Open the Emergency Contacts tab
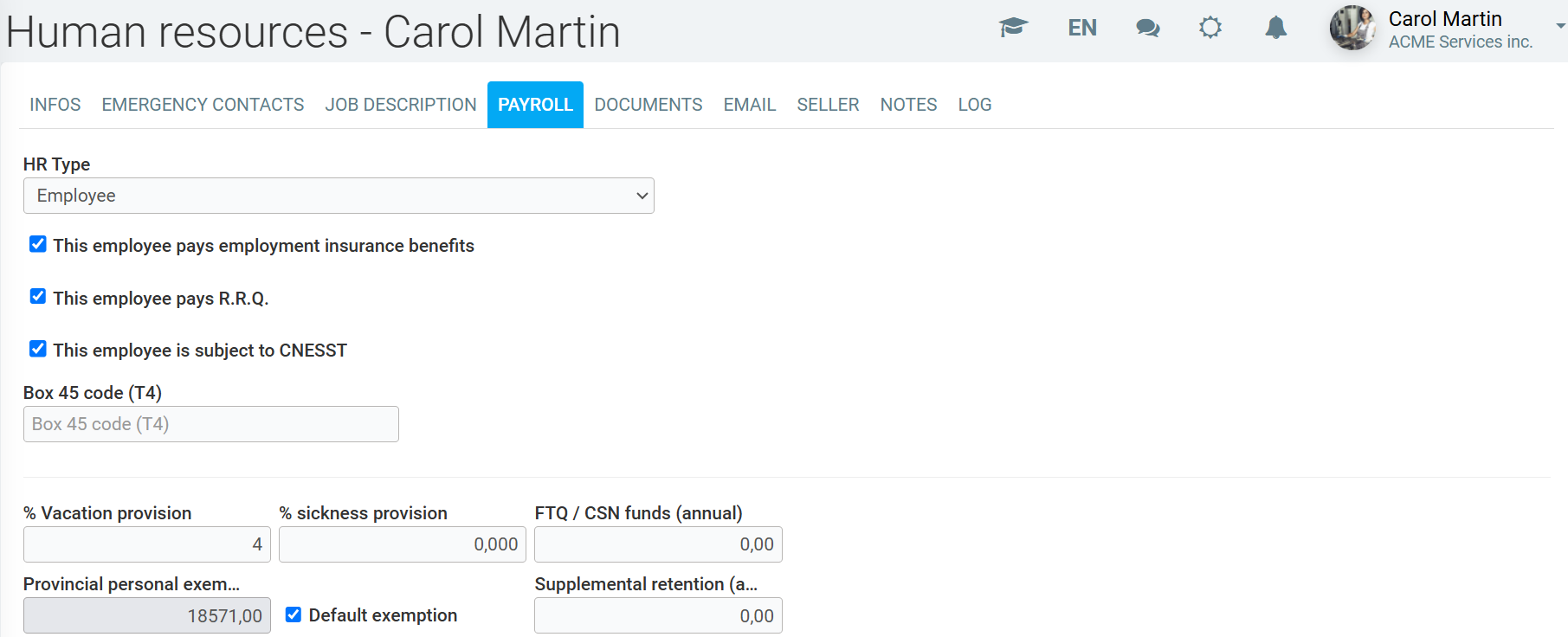Image resolution: width=1568 pixels, height=637 pixels. coord(203,105)
